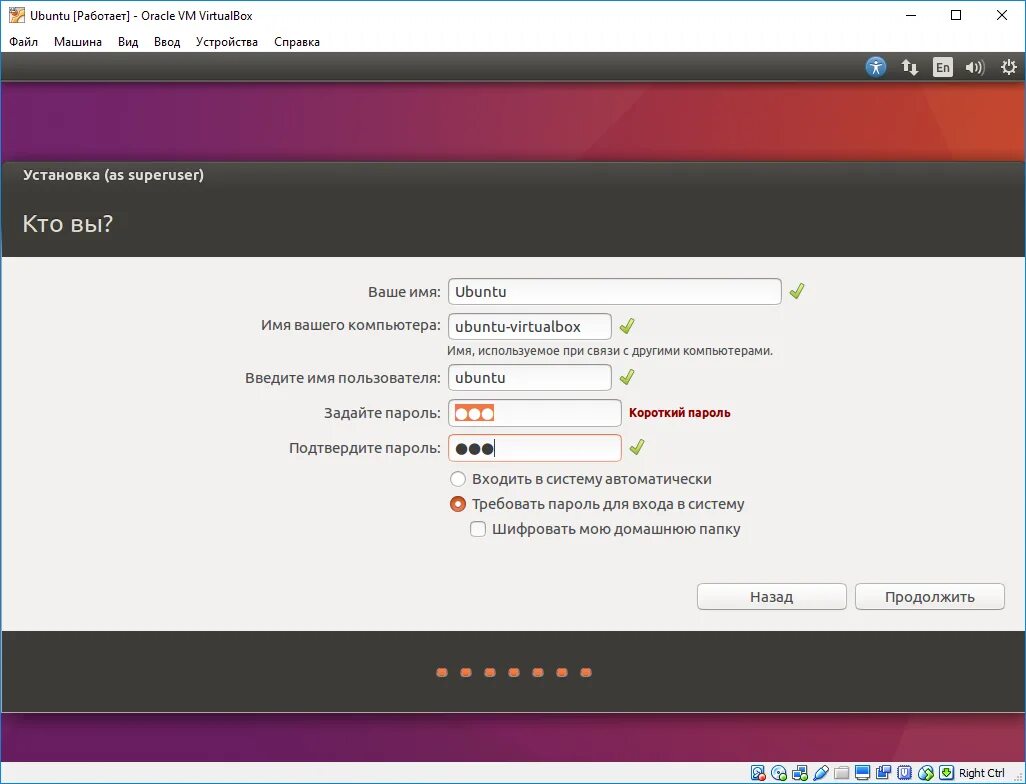Click the Короткий пароль warning text

[x=679, y=413]
